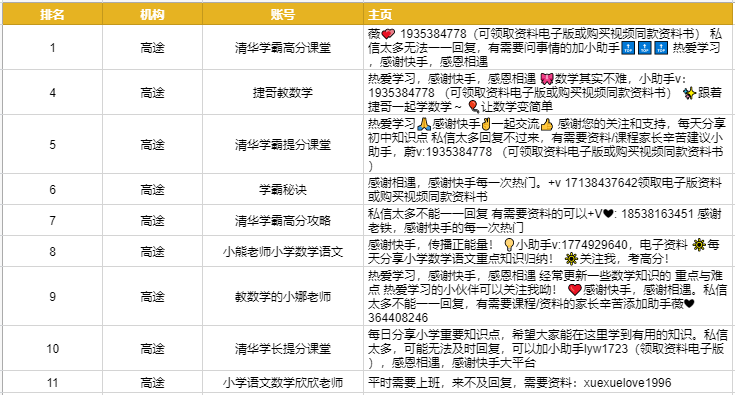Select the 机构 column header

(152, 15)
